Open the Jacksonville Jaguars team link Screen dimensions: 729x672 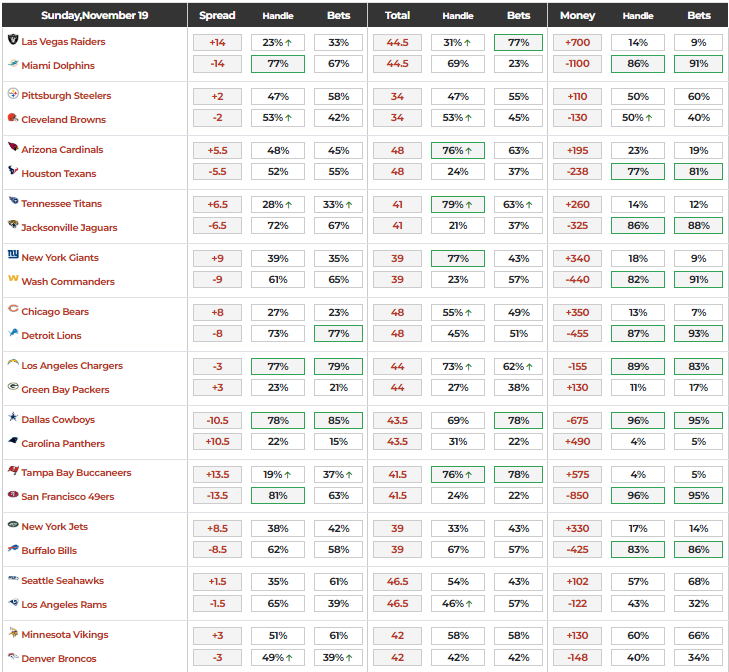[69, 227]
